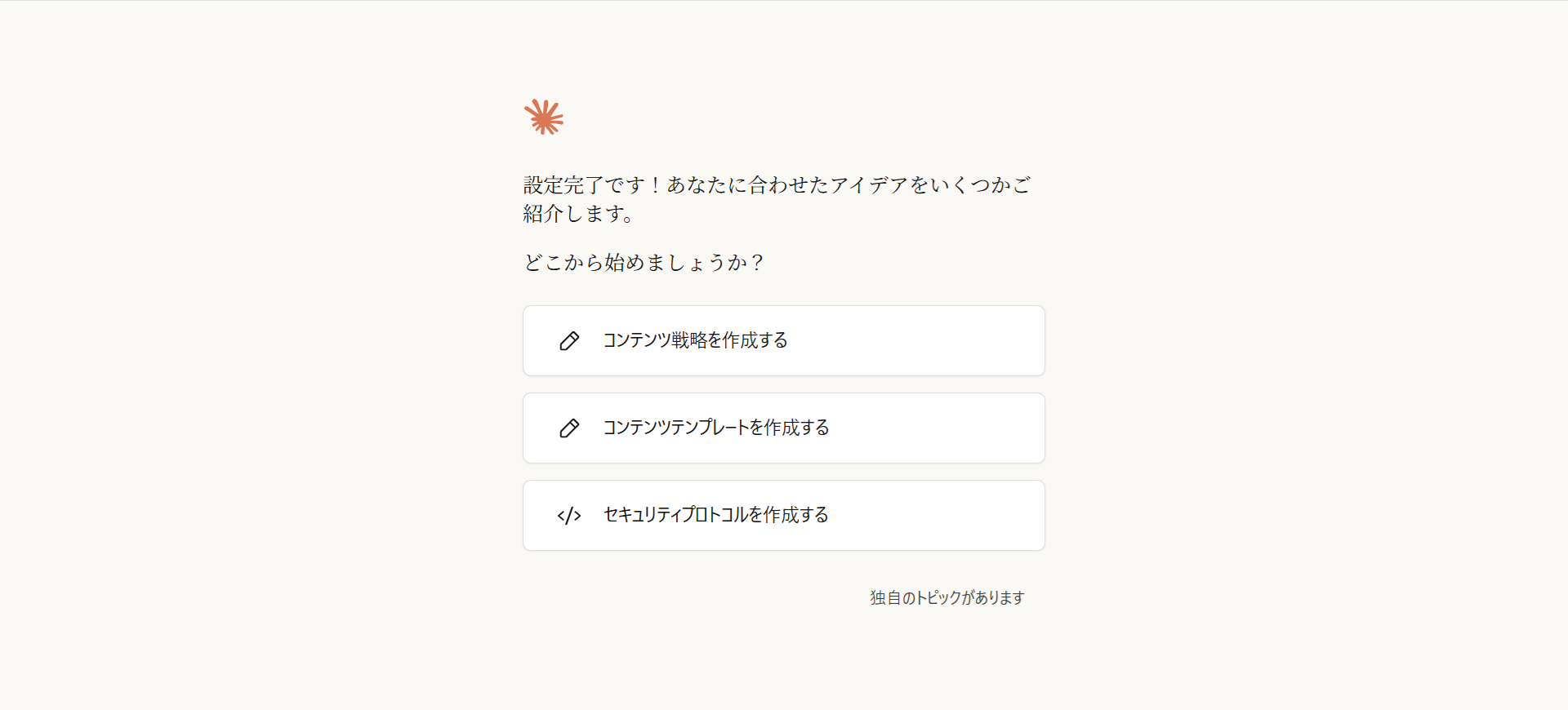Click the コンテンツ戦略を作成する label text
The width and height of the screenshot is (1568, 710).
tap(695, 340)
